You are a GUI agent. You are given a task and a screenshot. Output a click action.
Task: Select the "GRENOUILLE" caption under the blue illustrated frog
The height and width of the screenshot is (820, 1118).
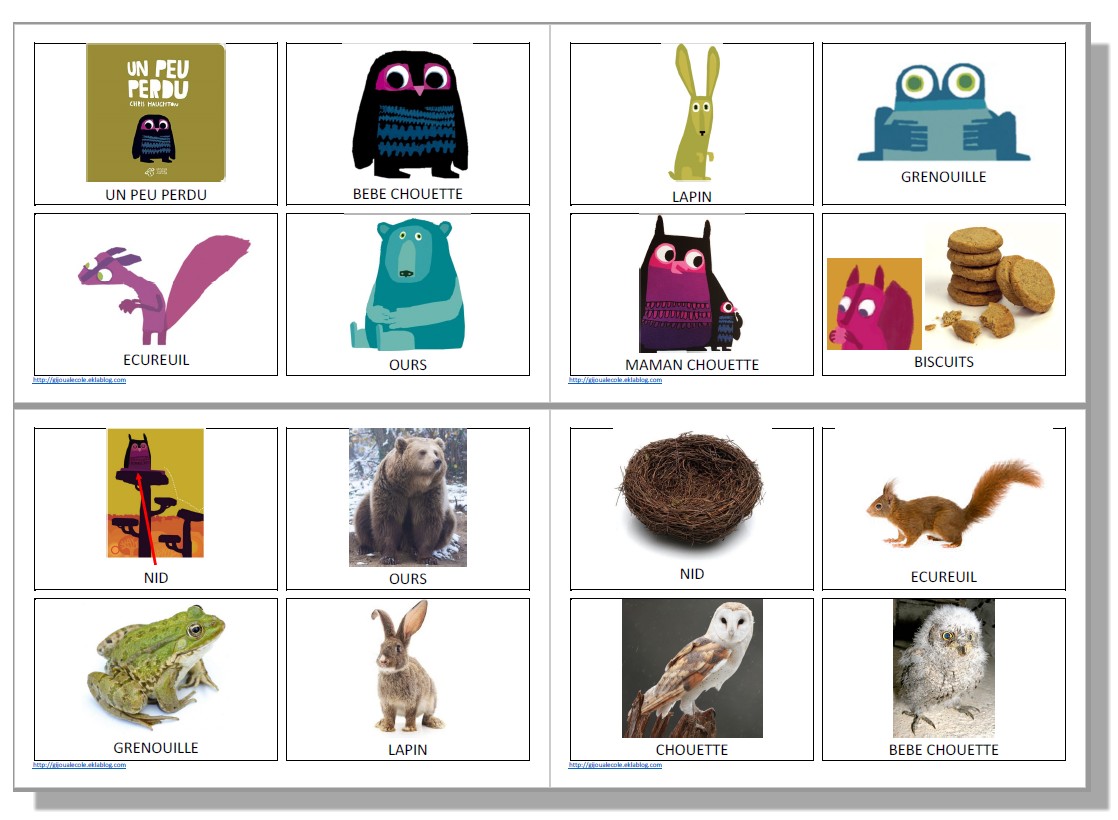tap(943, 177)
